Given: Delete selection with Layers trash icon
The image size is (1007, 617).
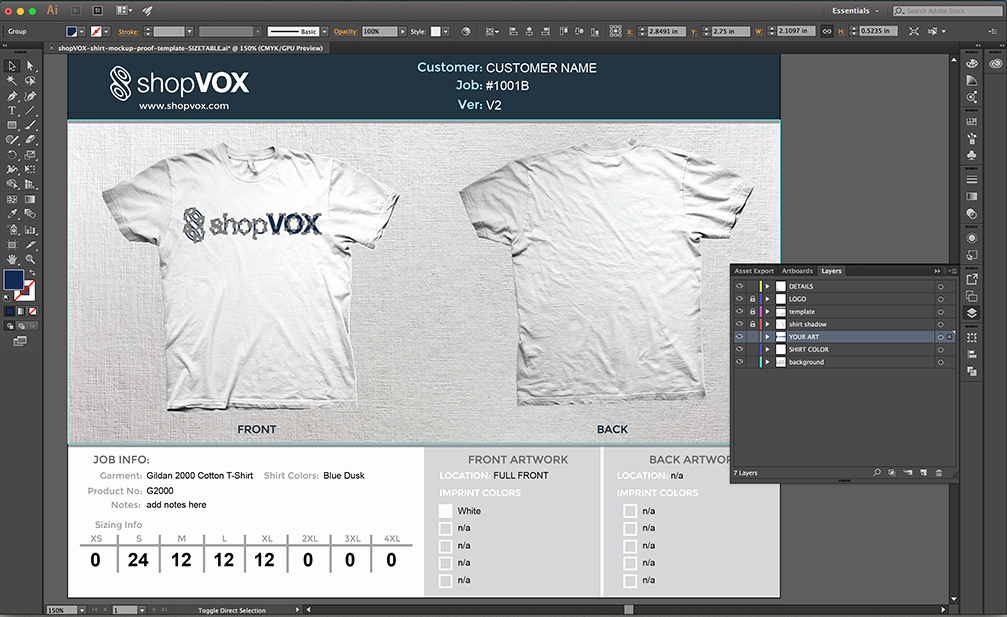Looking at the screenshot, I should tap(939, 473).
